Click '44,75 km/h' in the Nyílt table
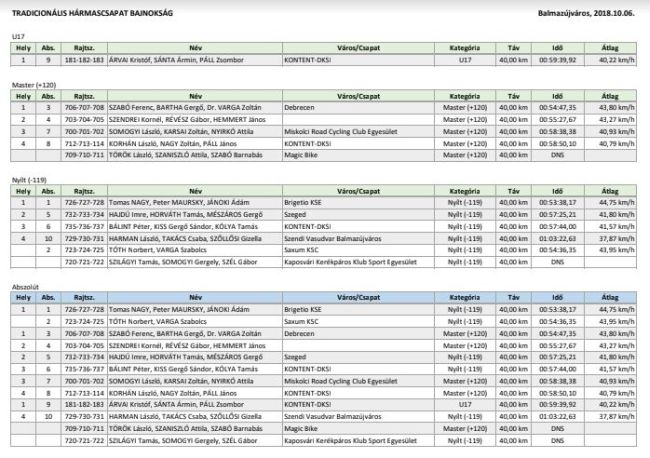Image resolution: width=650 pixels, height=458 pixels. point(617,202)
